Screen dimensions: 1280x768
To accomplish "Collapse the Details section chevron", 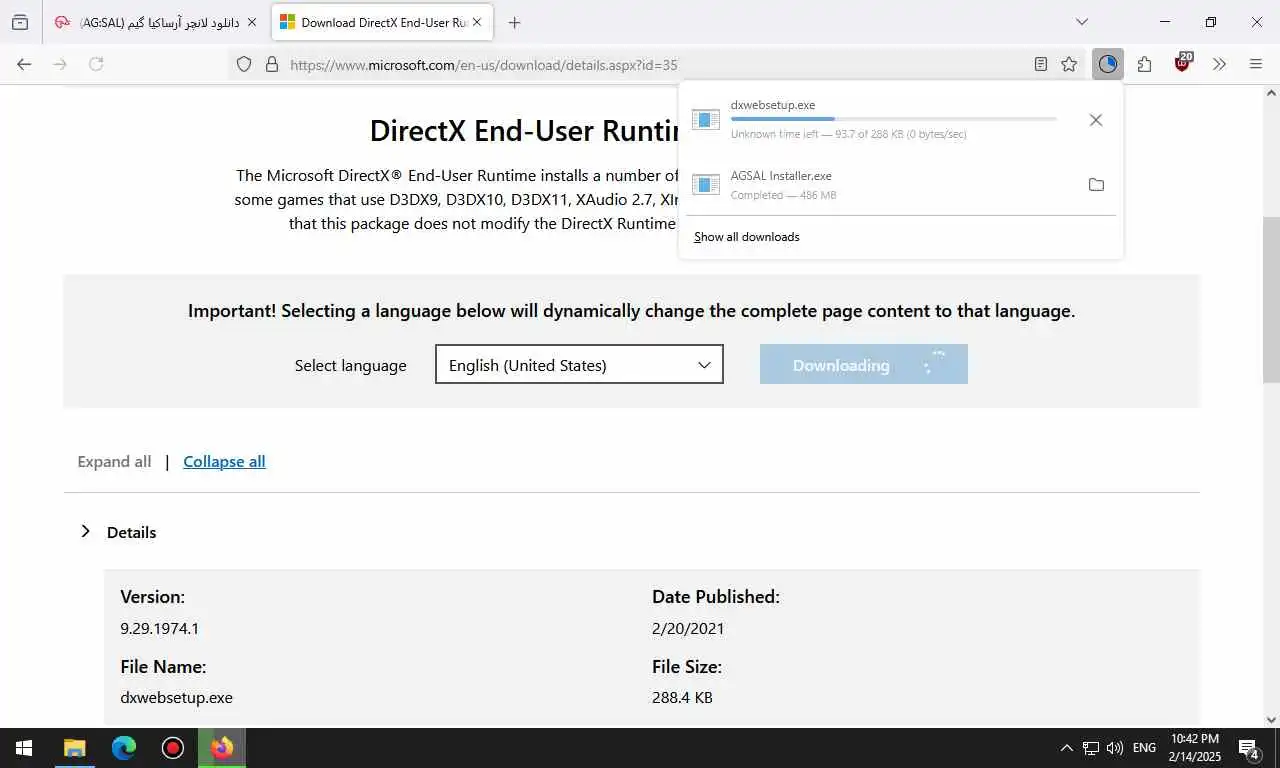I will (86, 531).
